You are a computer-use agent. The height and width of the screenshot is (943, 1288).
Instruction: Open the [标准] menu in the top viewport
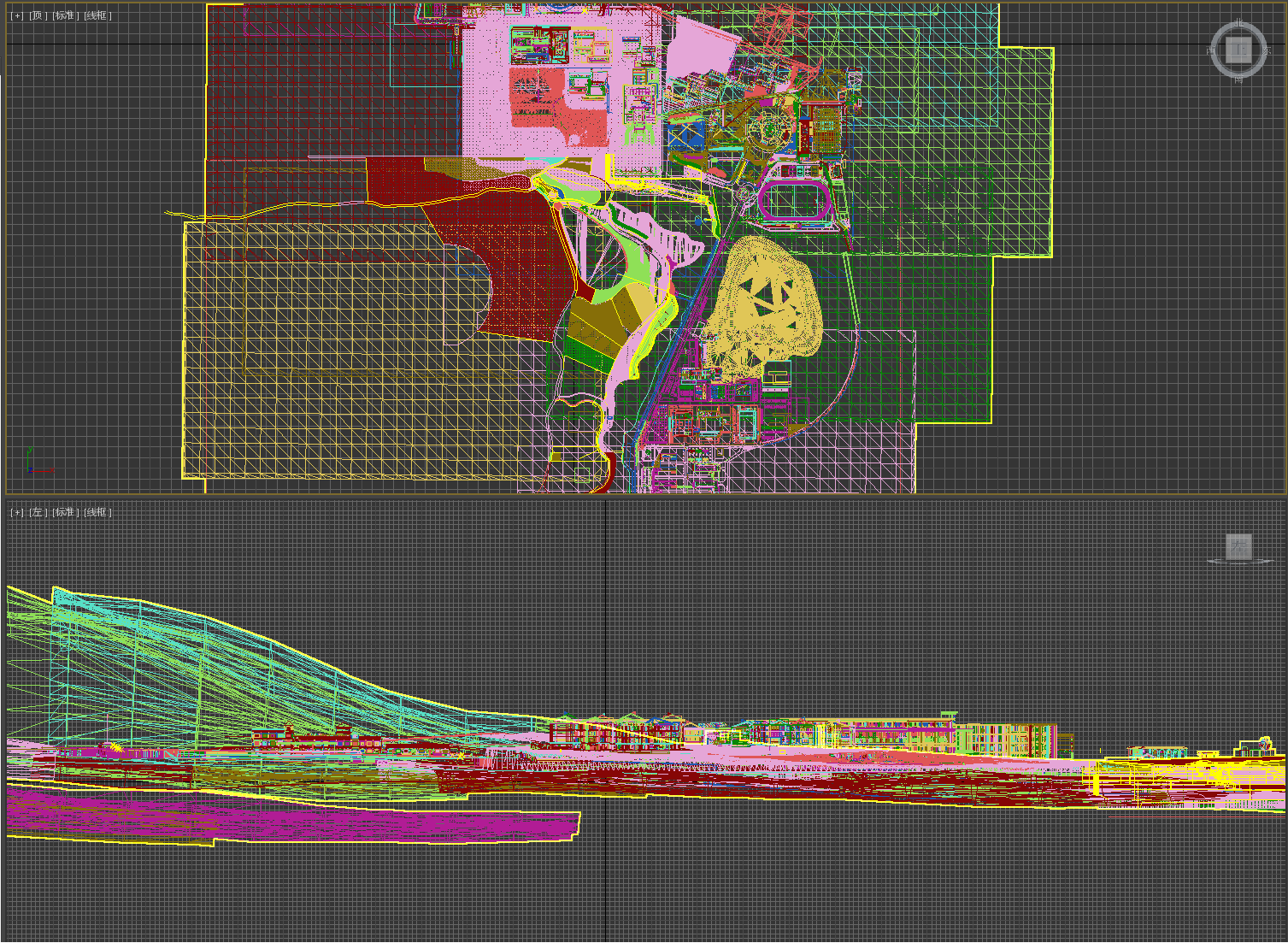[x=65, y=15]
